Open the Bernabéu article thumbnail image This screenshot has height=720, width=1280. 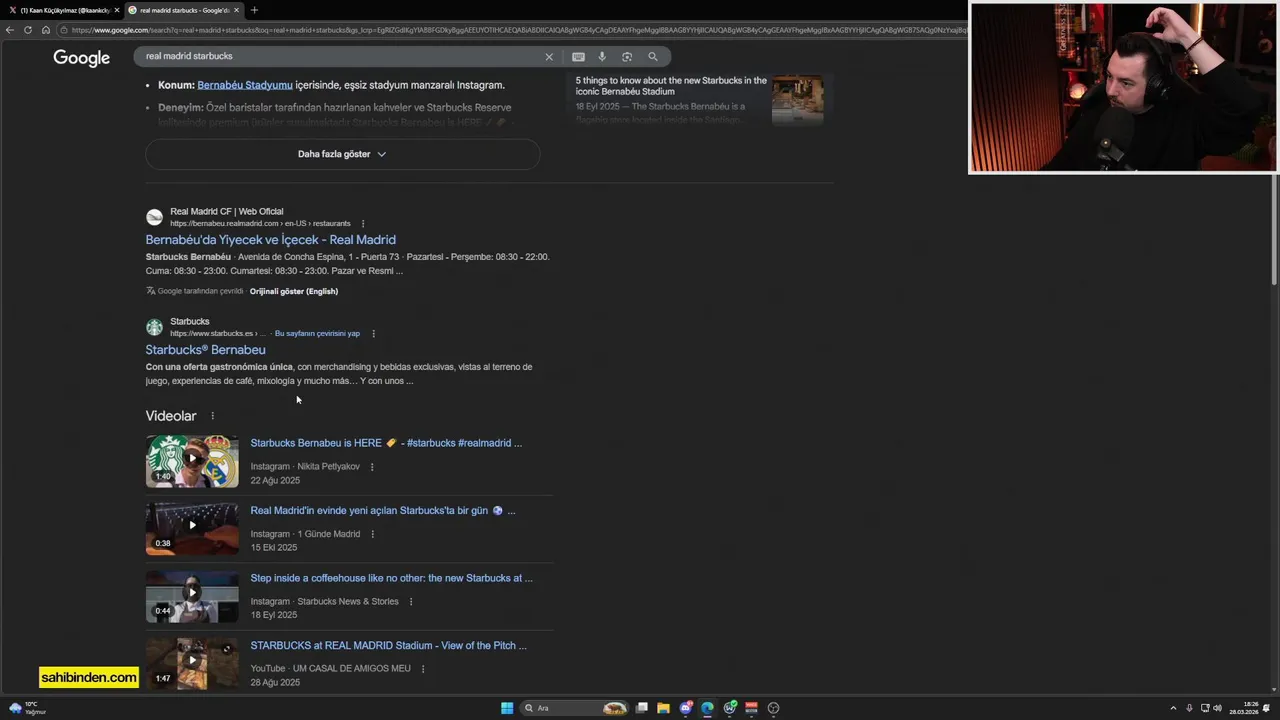click(798, 100)
